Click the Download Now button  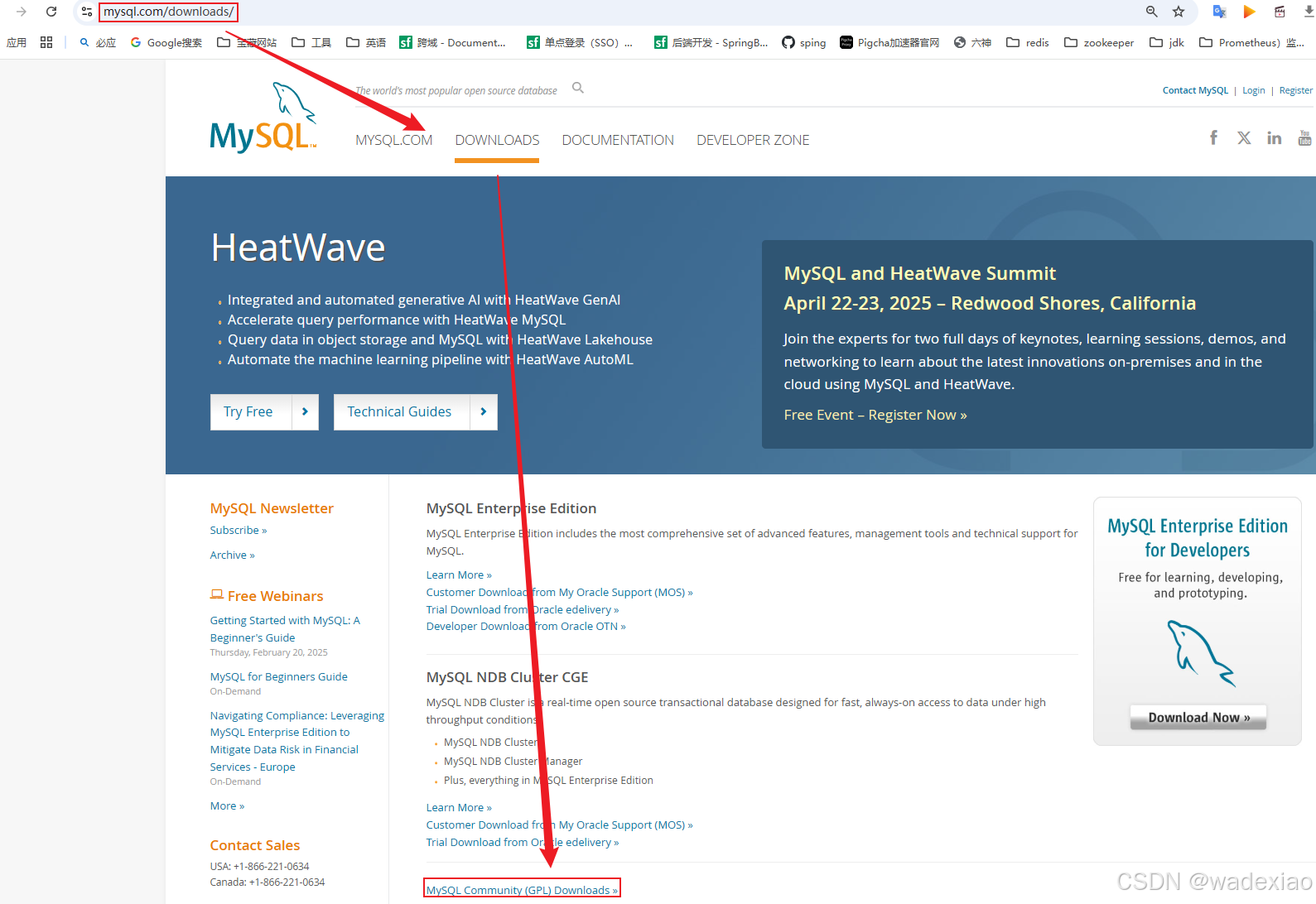click(x=1198, y=717)
